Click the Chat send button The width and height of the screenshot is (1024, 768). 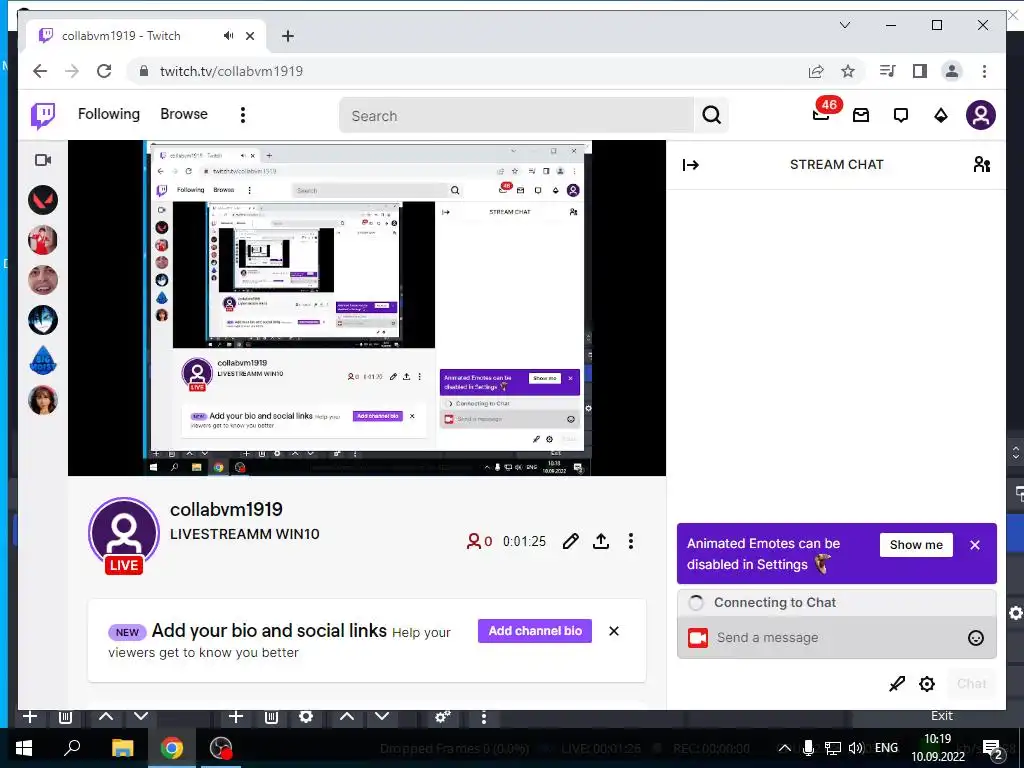click(971, 684)
